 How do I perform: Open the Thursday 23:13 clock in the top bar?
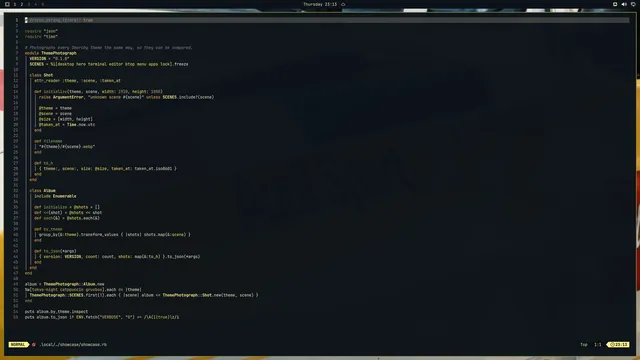320,4
